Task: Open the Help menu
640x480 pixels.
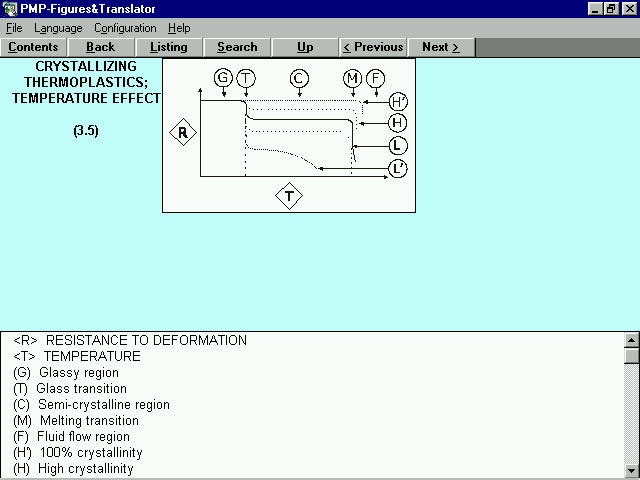Action: click(x=179, y=28)
